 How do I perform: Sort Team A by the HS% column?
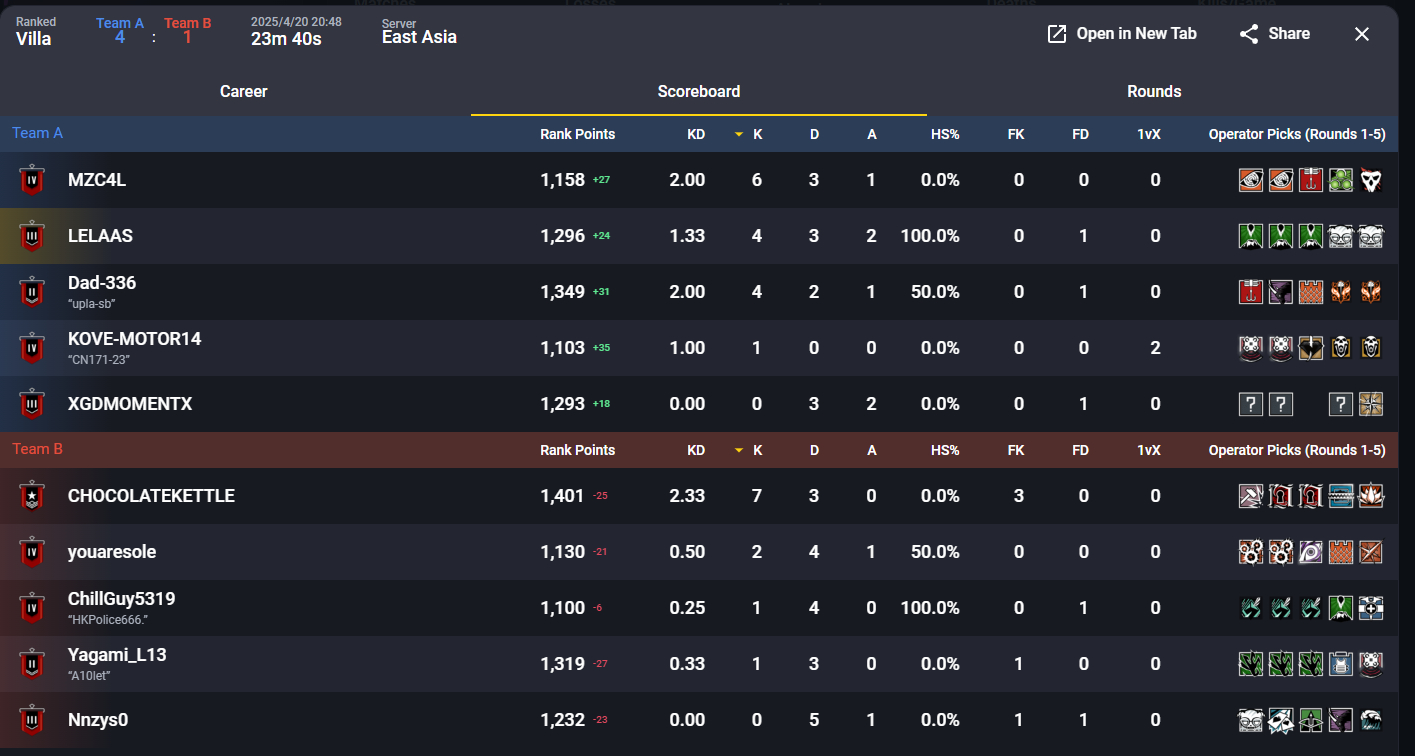944,134
